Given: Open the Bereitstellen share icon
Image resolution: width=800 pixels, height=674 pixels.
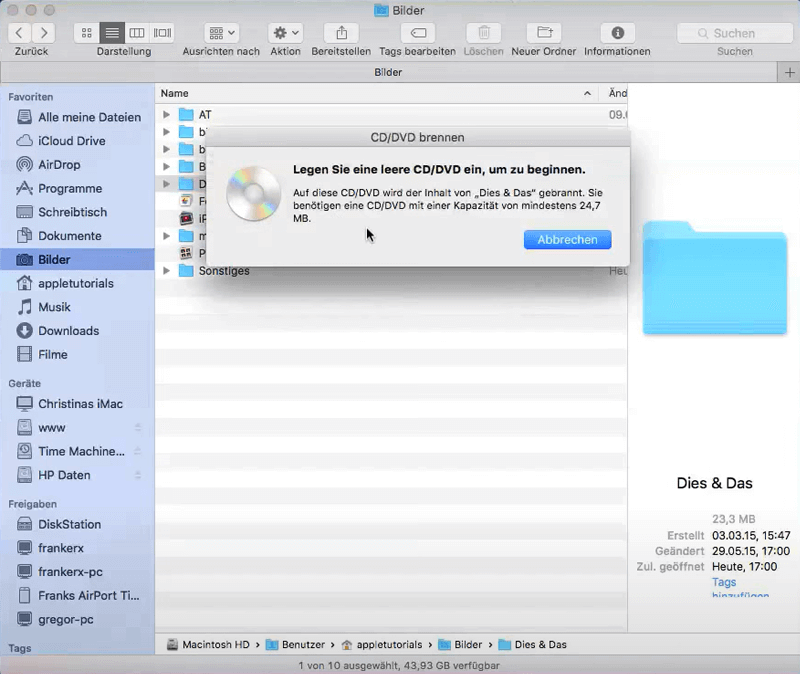Looking at the screenshot, I should pyautogui.click(x=341, y=33).
